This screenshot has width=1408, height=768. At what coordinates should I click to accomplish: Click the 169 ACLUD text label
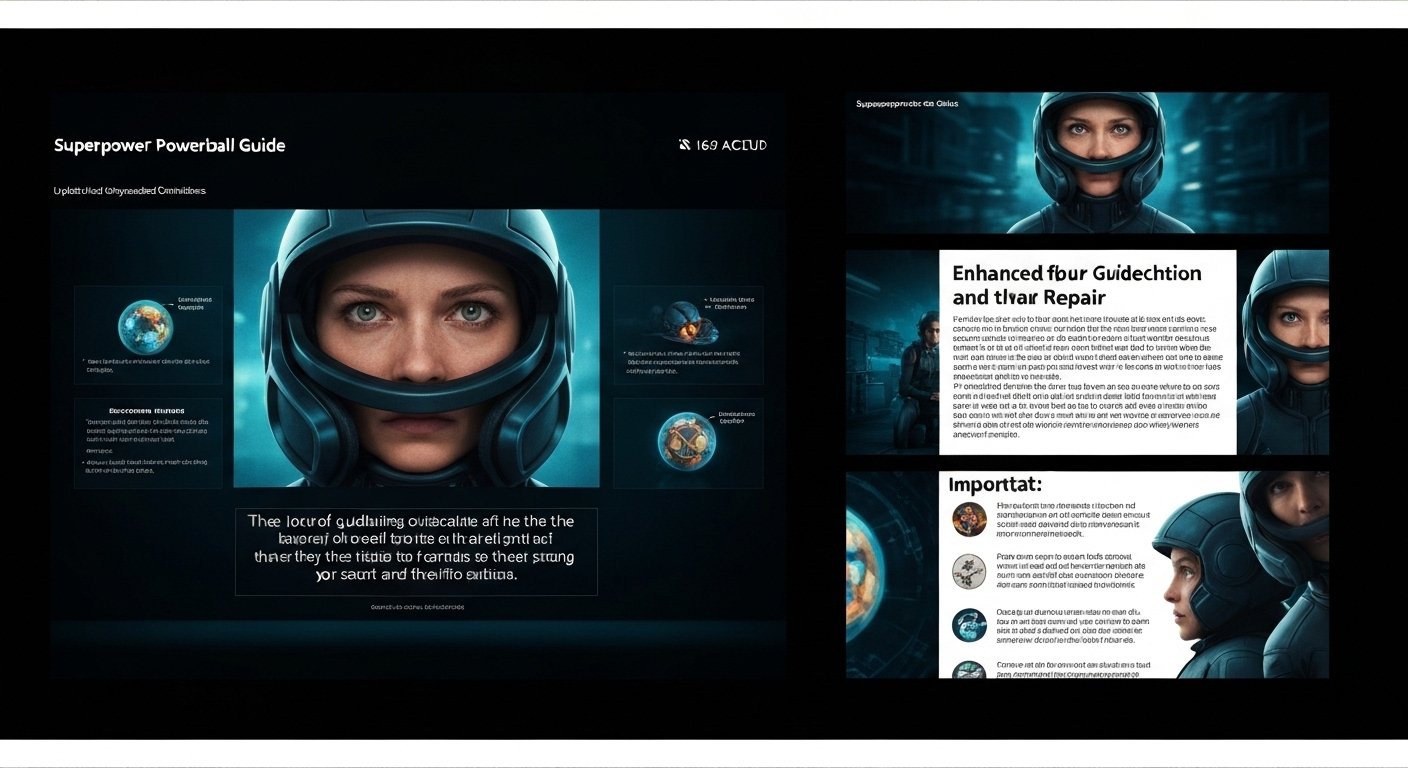(x=731, y=146)
